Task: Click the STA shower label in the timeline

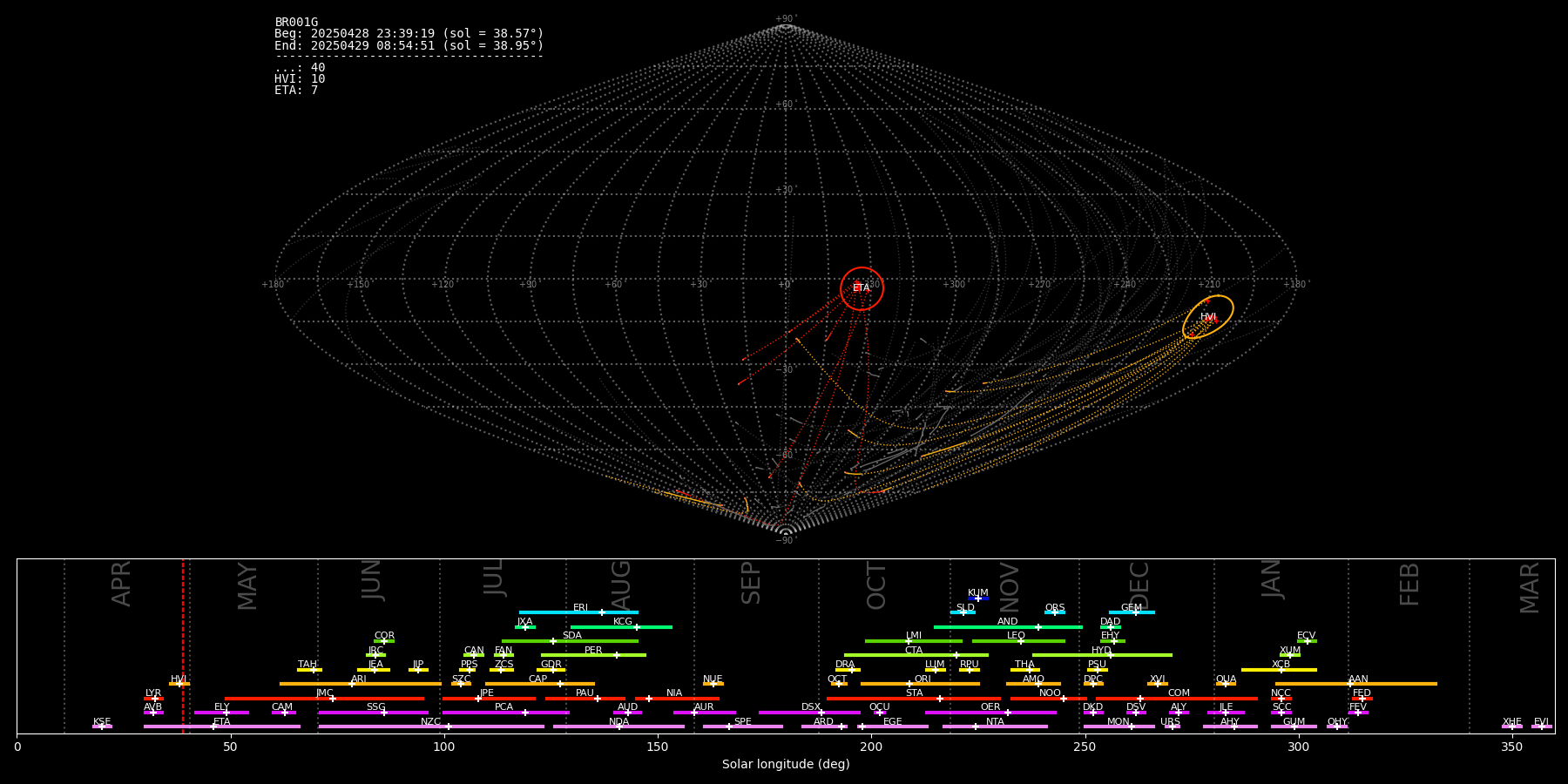Action: coord(915,693)
